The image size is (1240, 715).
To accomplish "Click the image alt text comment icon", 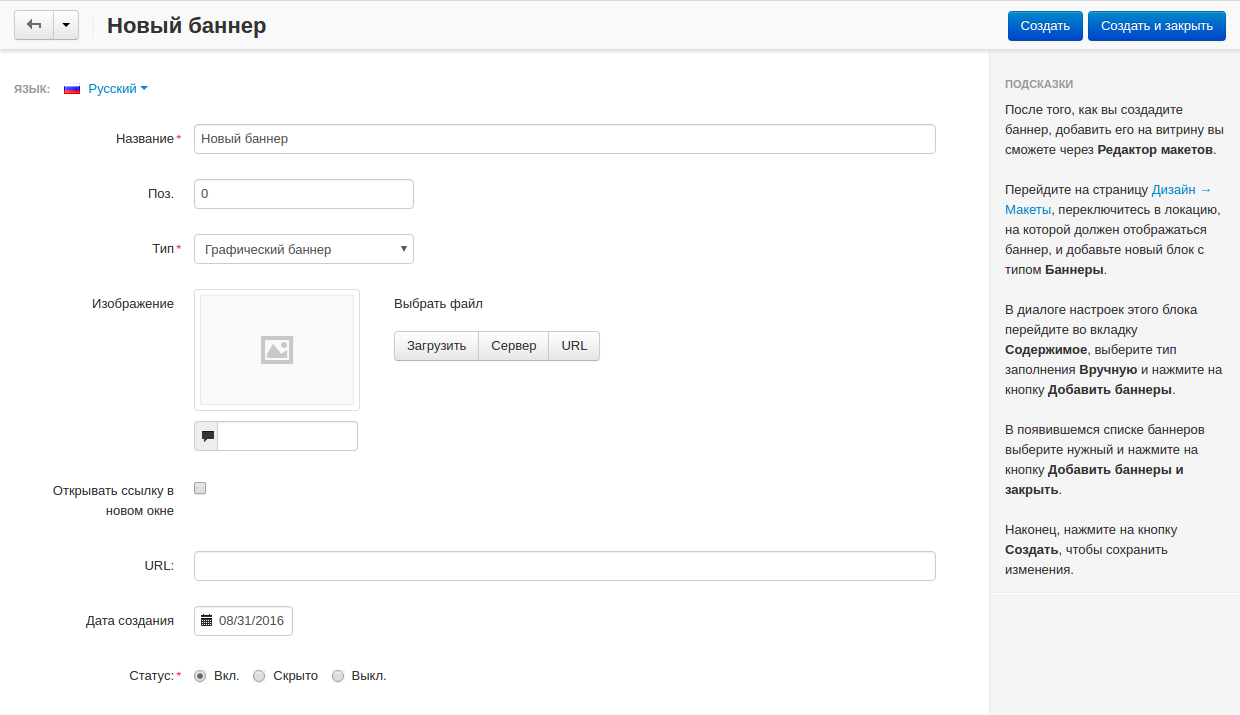I will tap(207, 436).
